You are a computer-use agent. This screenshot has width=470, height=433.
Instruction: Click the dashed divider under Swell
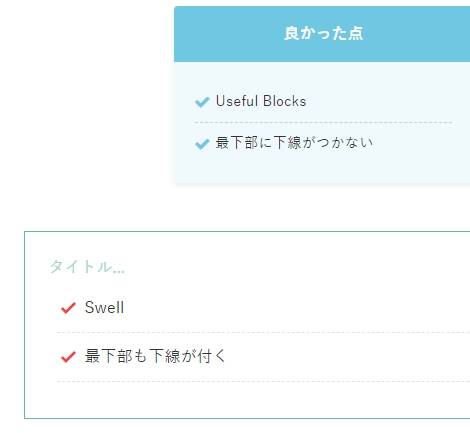[263, 333]
